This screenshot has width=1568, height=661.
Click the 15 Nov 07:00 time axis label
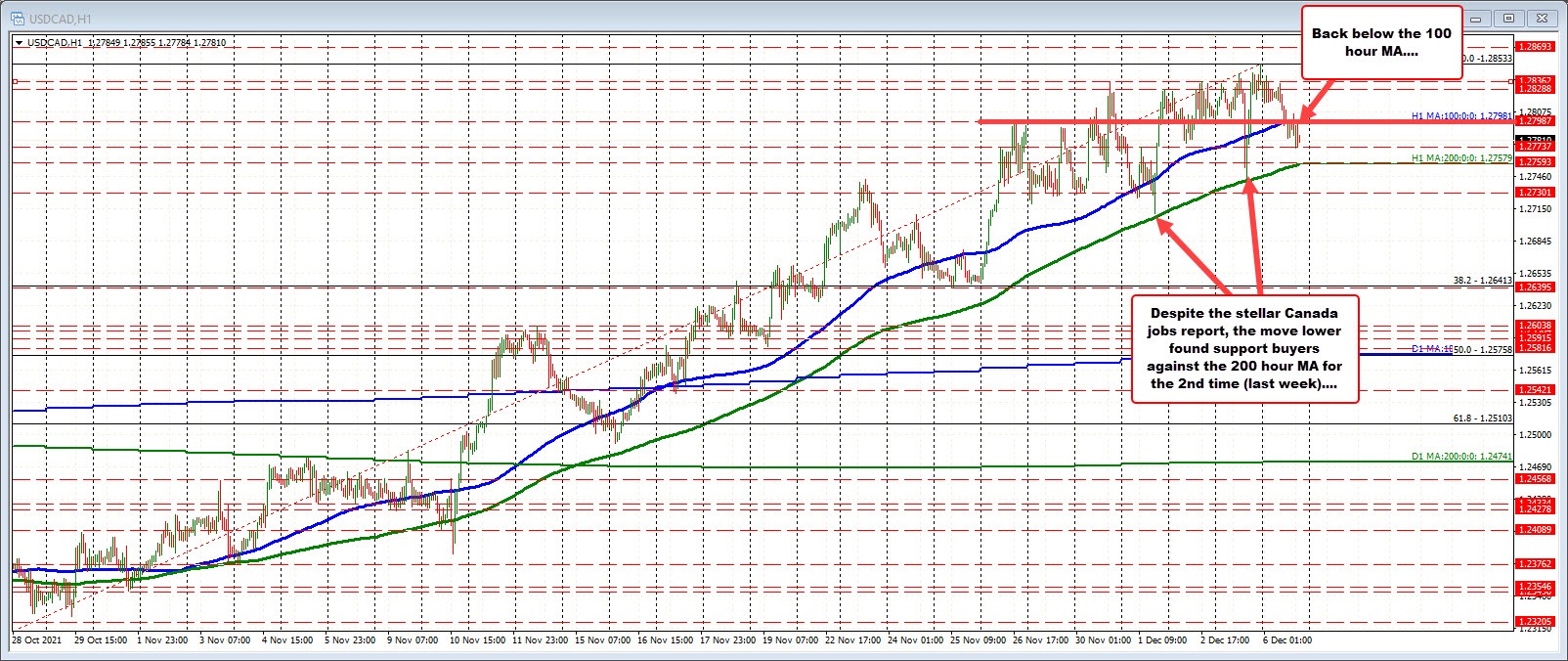[602, 639]
